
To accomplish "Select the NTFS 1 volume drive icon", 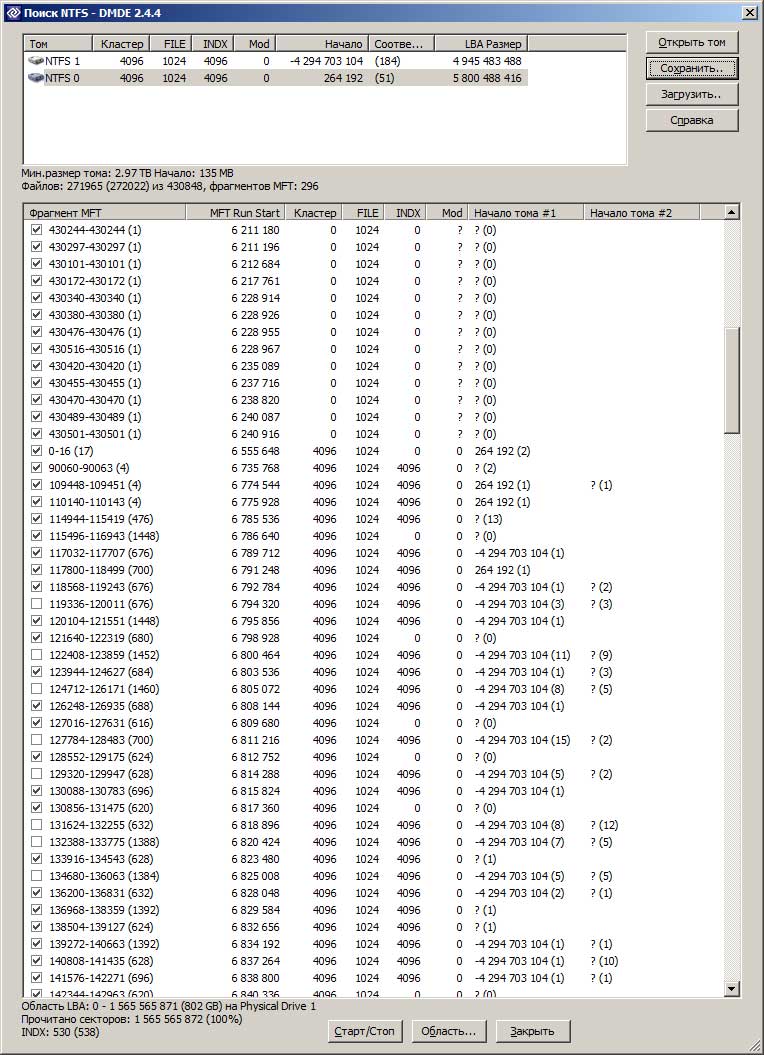I will (x=36, y=61).
